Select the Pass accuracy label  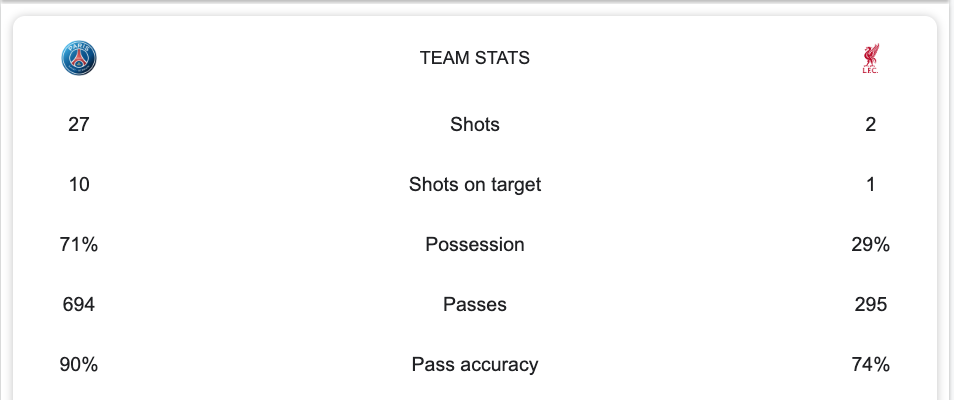coord(475,365)
